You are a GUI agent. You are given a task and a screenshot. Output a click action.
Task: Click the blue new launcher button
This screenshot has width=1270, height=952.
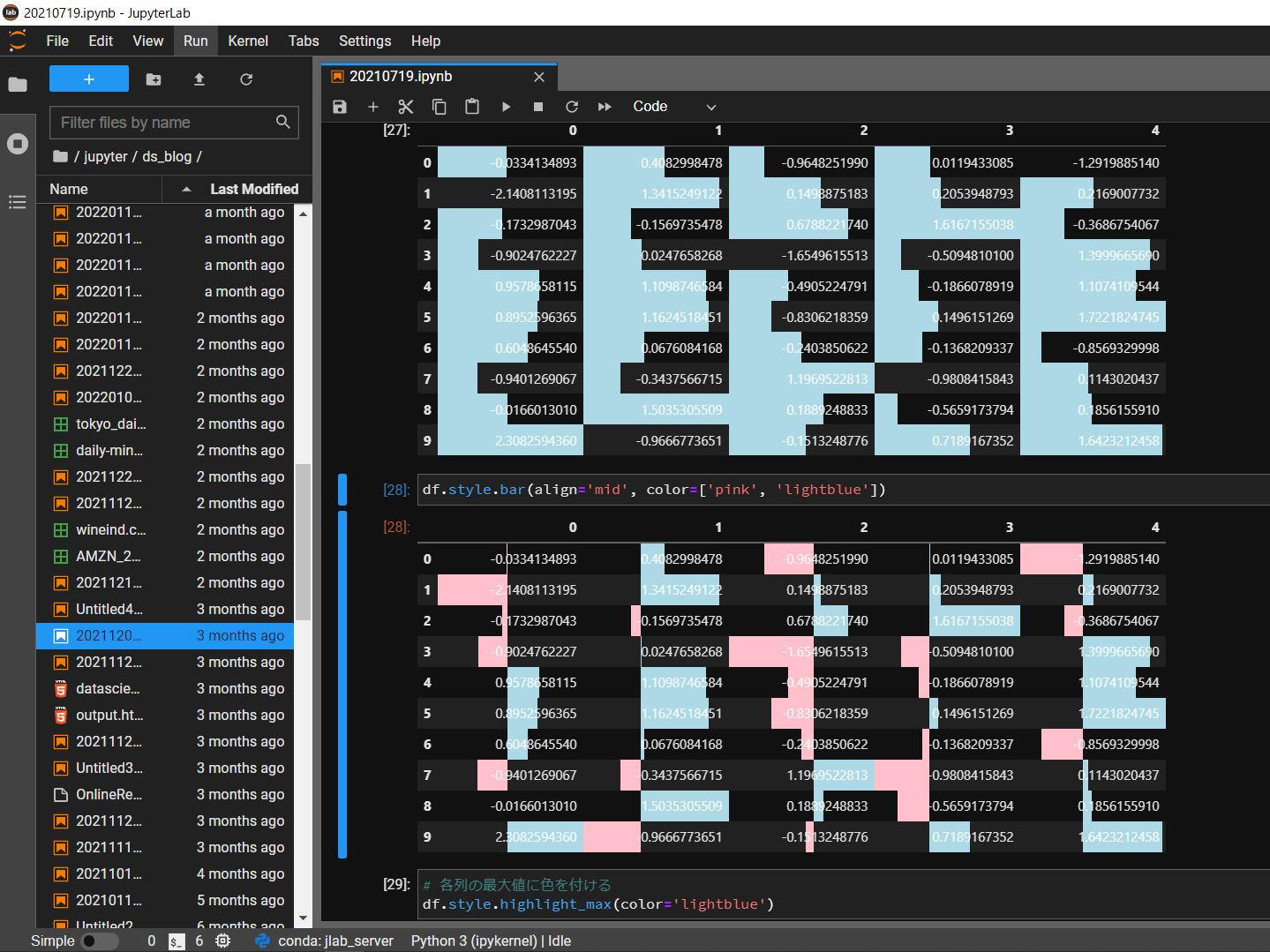(x=89, y=79)
